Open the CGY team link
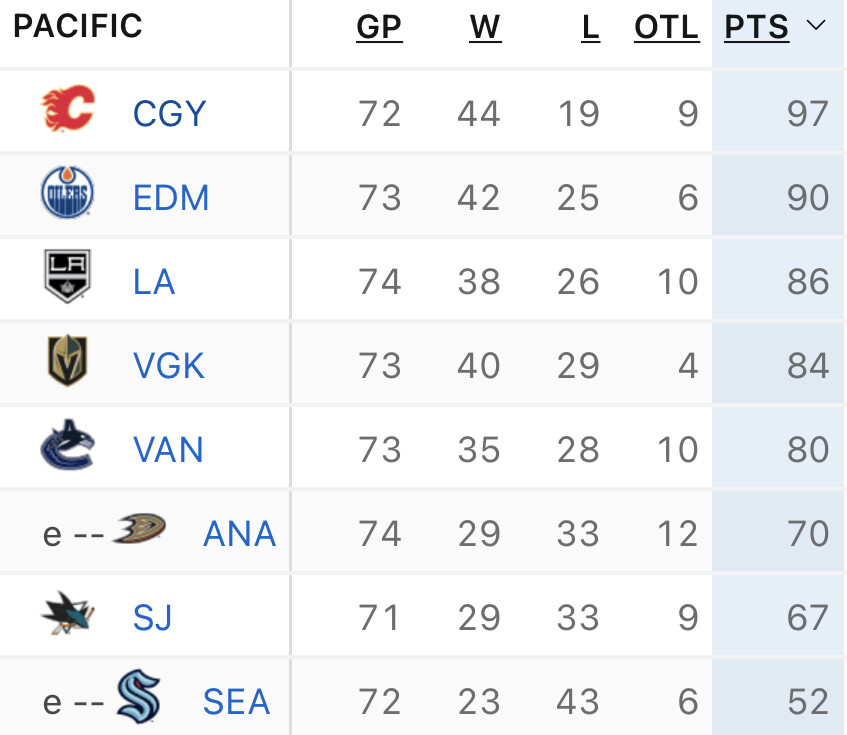This screenshot has height=735, width=847. click(x=170, y=114)
